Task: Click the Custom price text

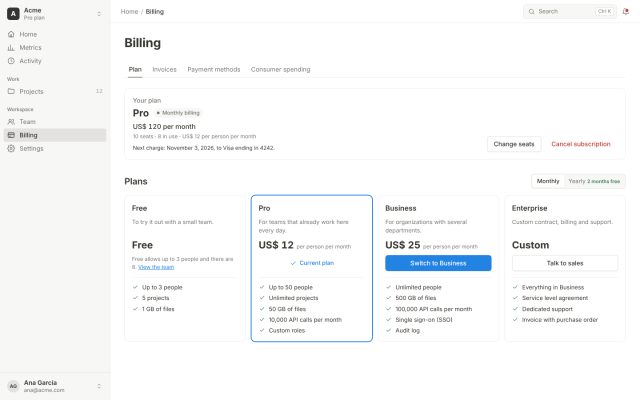Action: (x=531, y=245)
